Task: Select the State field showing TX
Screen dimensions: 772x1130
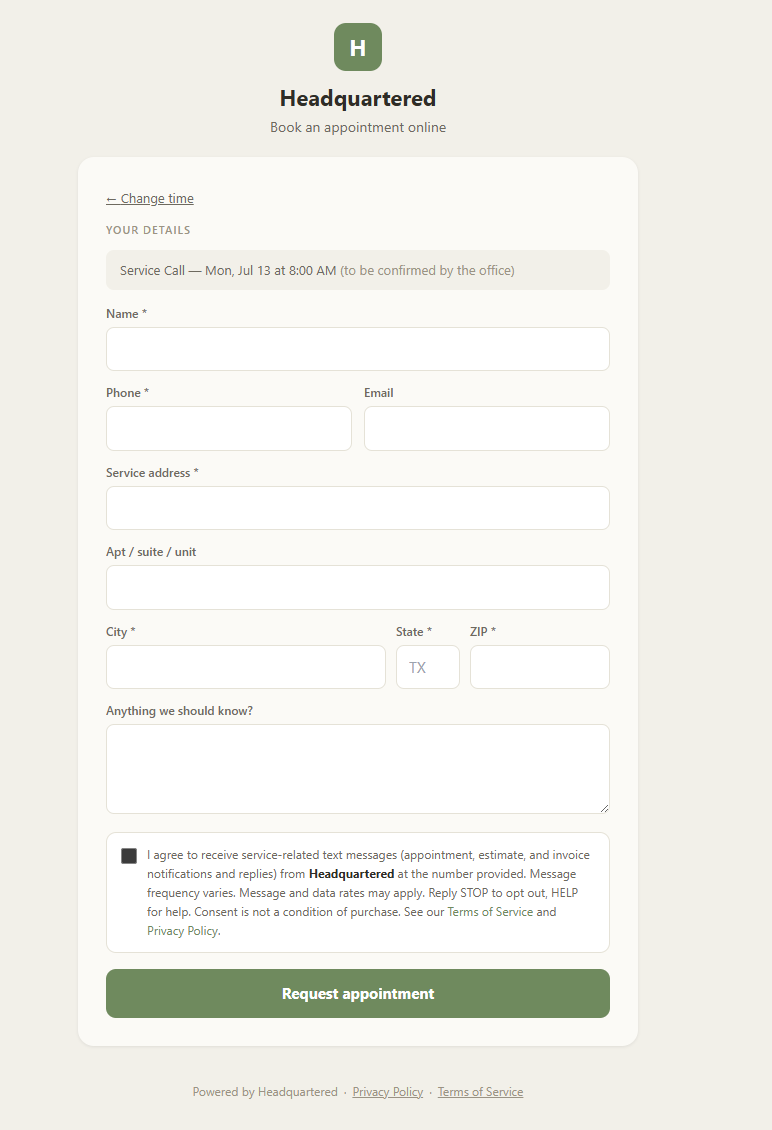Action: [x=427, y=667]
